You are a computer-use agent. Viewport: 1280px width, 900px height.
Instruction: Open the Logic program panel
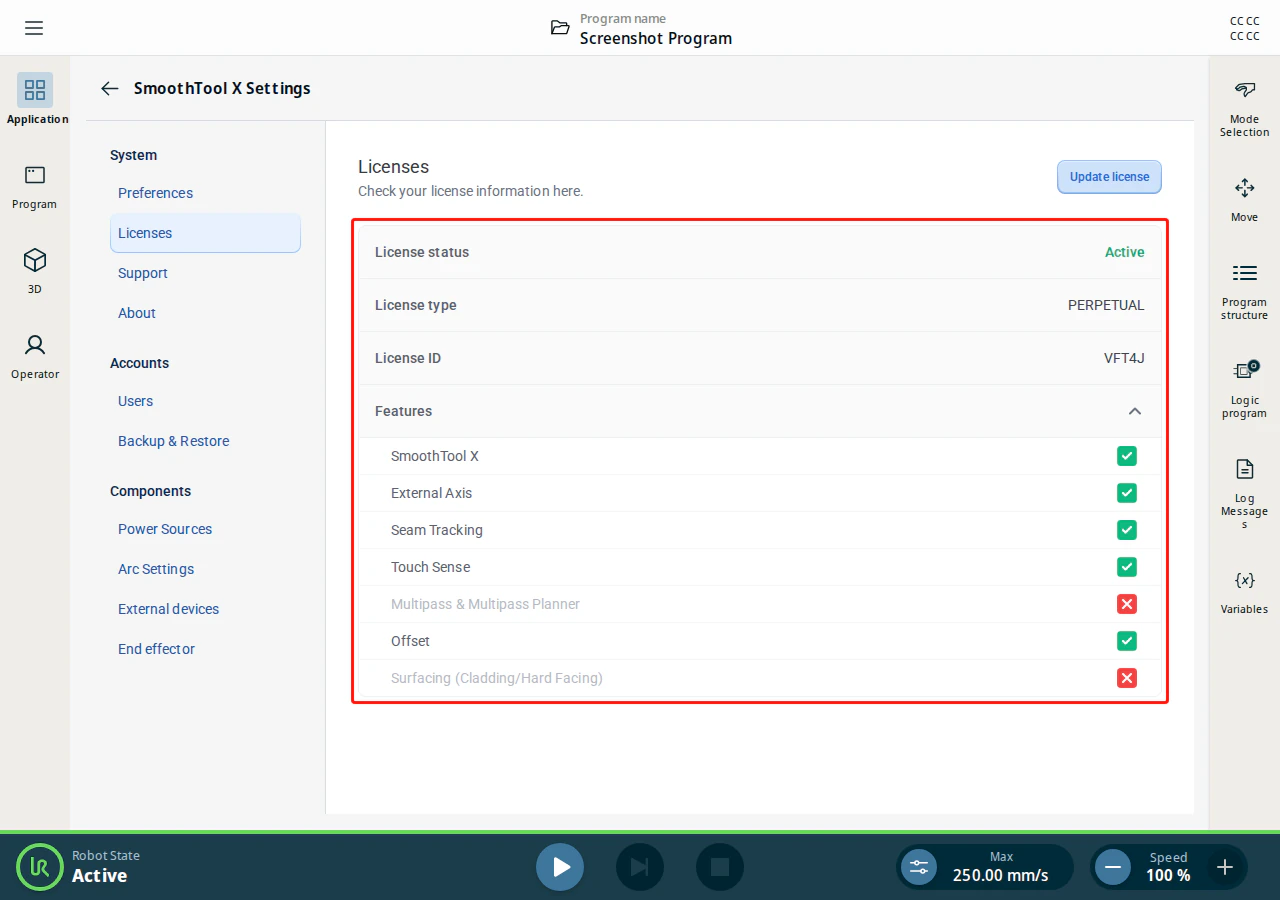click(x=1244, y=389)
